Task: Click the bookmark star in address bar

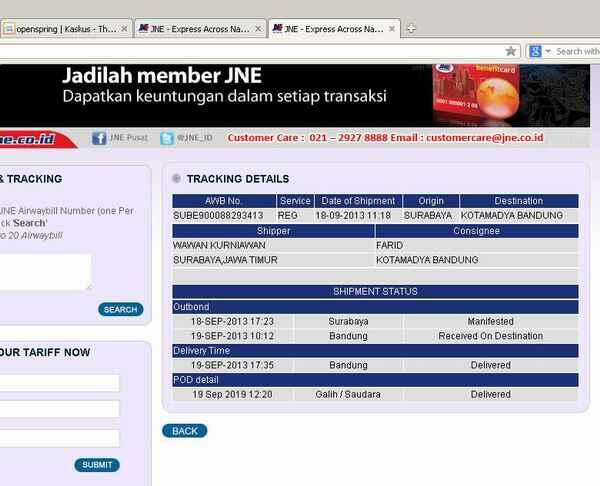Action: click(x=511, y=51)
